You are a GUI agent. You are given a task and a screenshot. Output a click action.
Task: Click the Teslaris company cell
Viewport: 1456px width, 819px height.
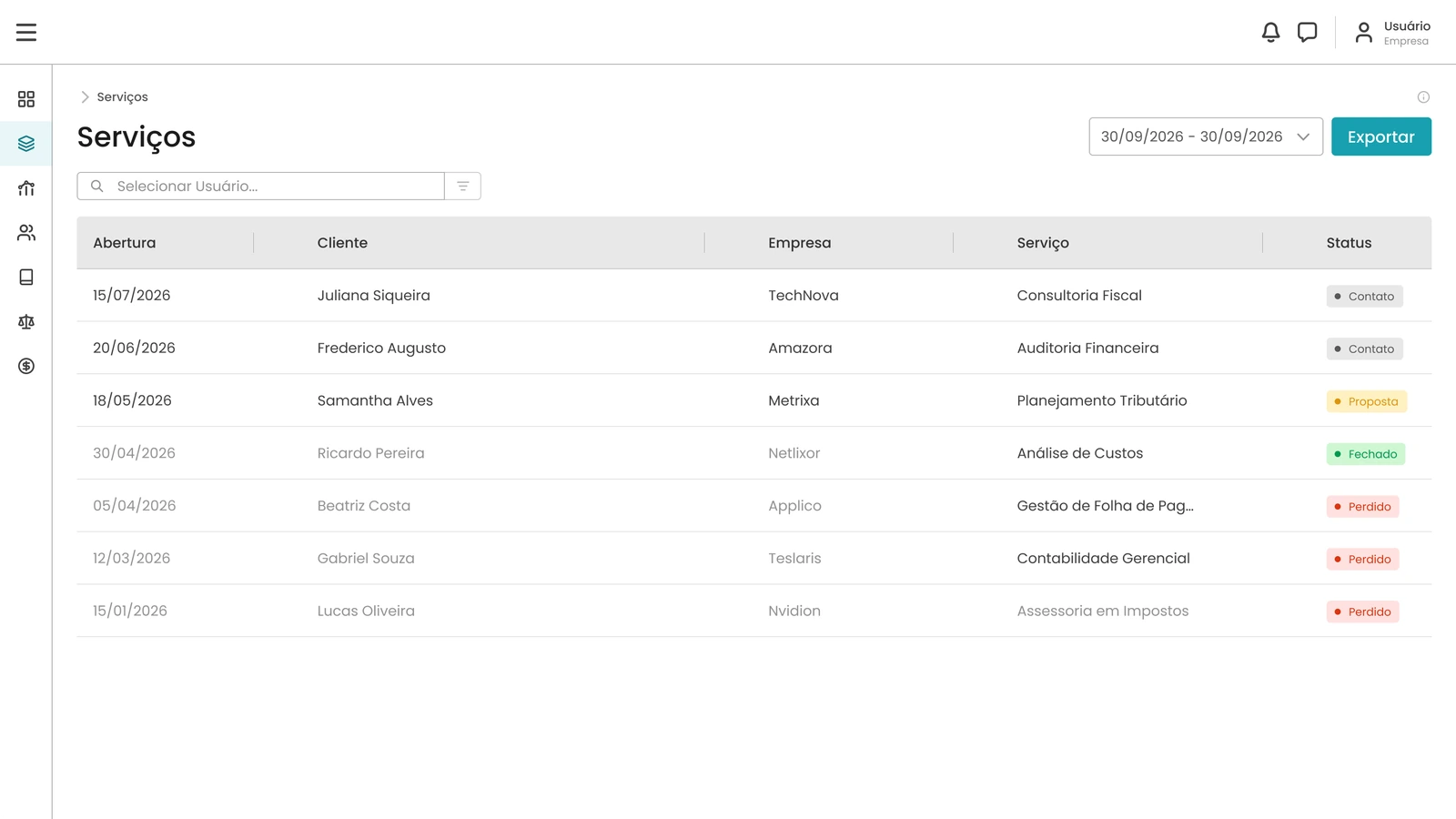(x=794, y=558)
